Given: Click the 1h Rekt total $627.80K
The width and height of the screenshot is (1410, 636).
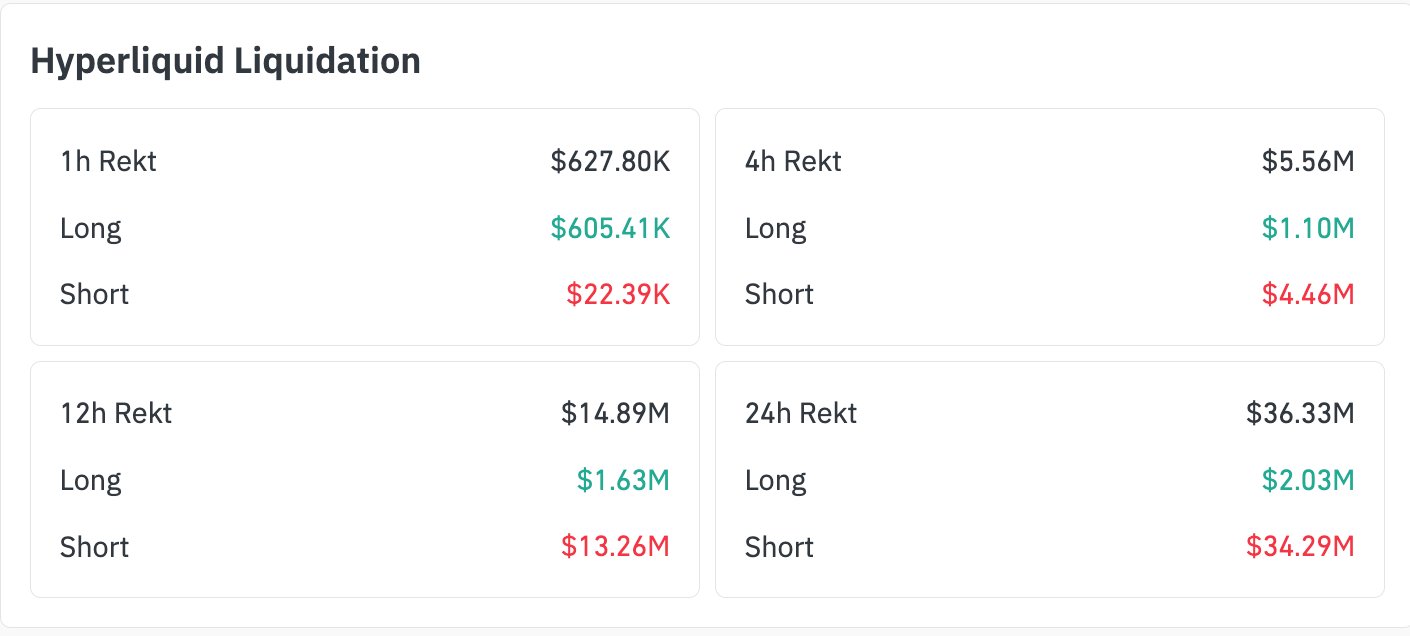Looking at the screenshot, I should coord(610,161).
